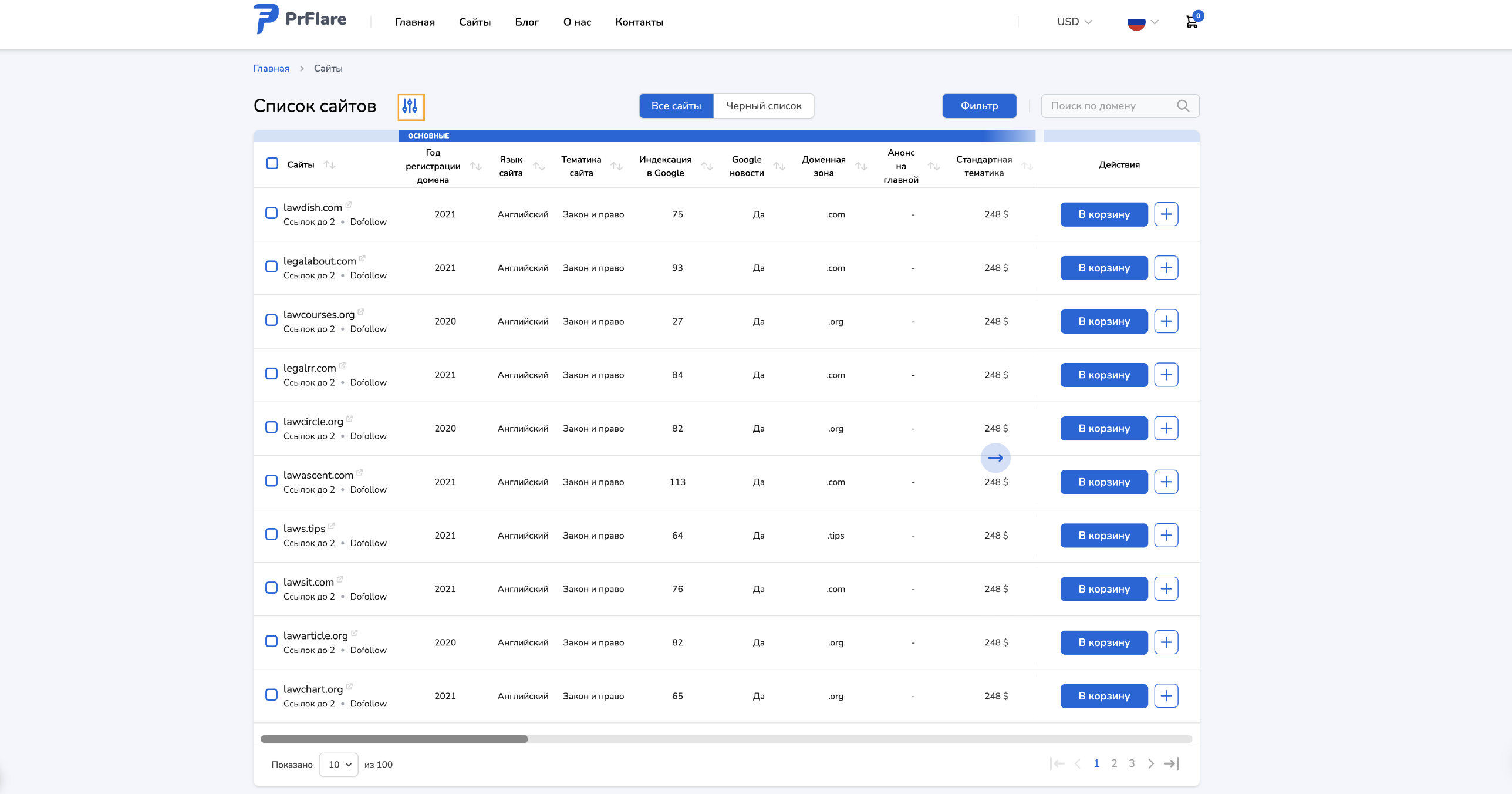The height and width of the screenshot is (794, 1512).
Task: Sort by Анонс на главной arrows
Action: tap(934, 166)
